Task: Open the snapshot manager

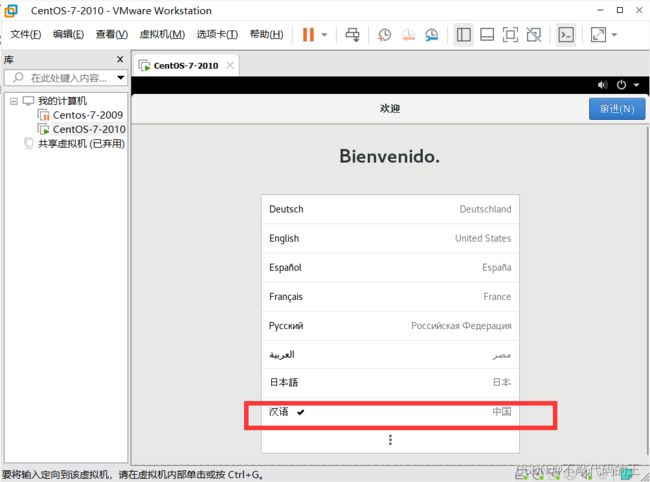Action: coord(432,35)
